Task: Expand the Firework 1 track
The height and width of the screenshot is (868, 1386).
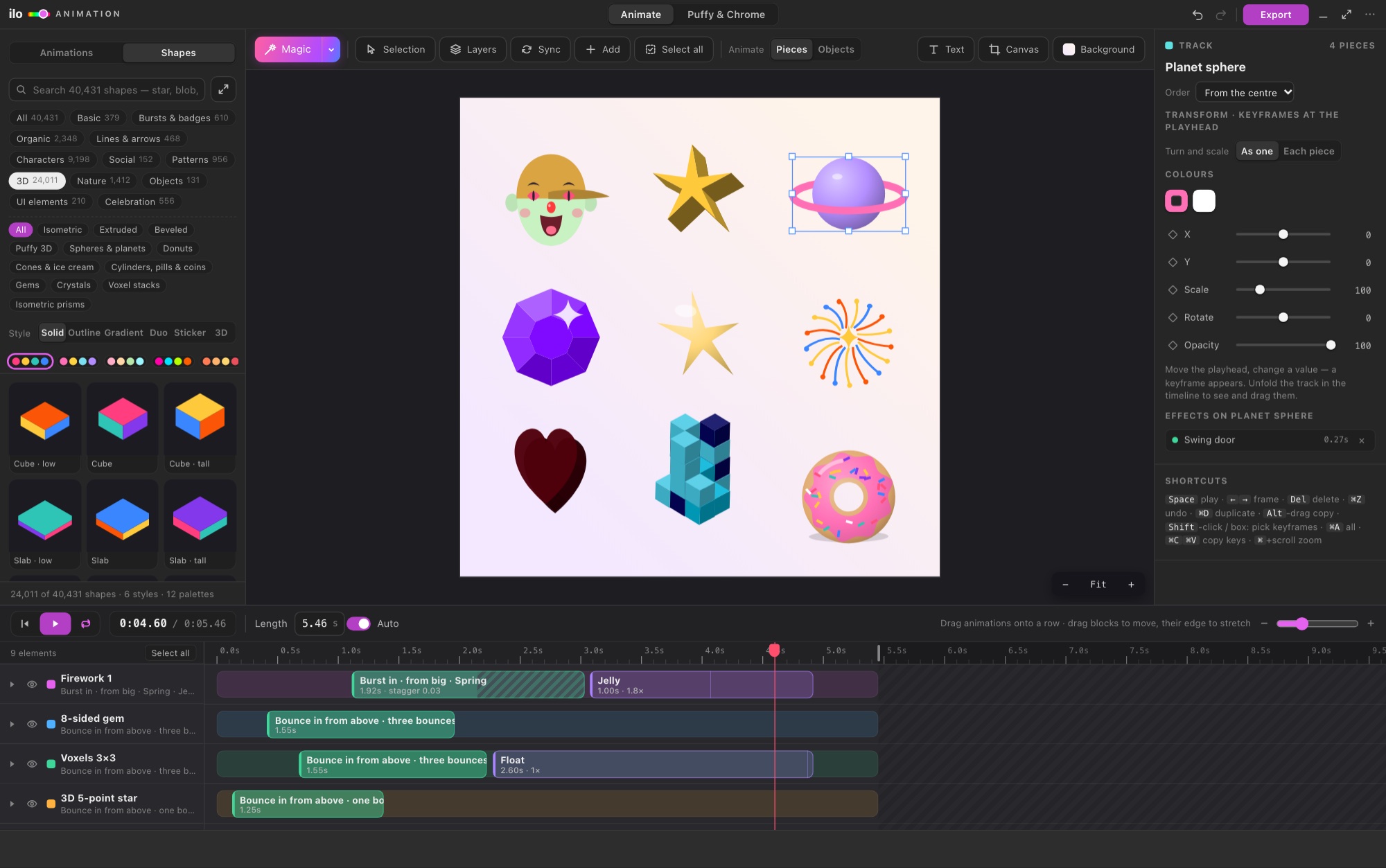Action: [x=12, y=684]
